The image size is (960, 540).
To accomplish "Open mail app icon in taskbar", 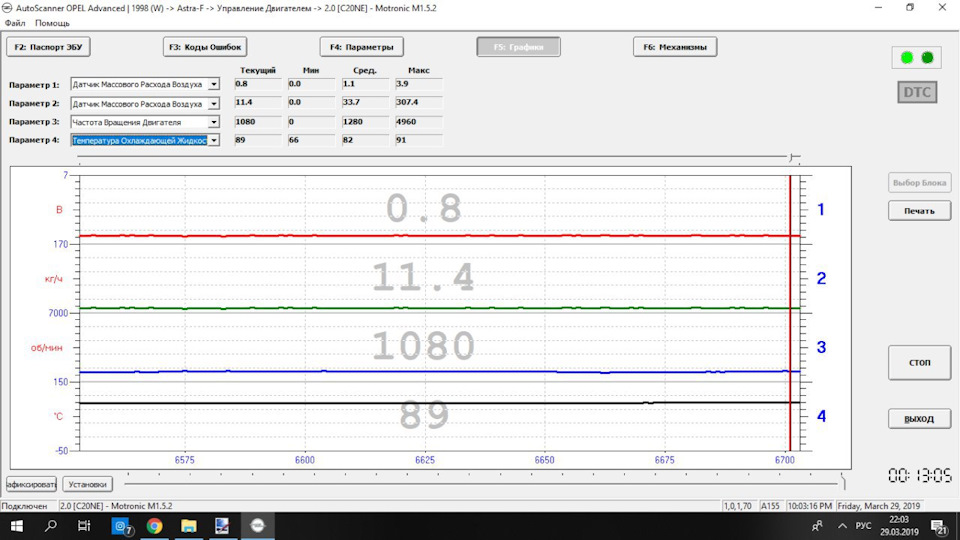I will click(x=121, y=526).
